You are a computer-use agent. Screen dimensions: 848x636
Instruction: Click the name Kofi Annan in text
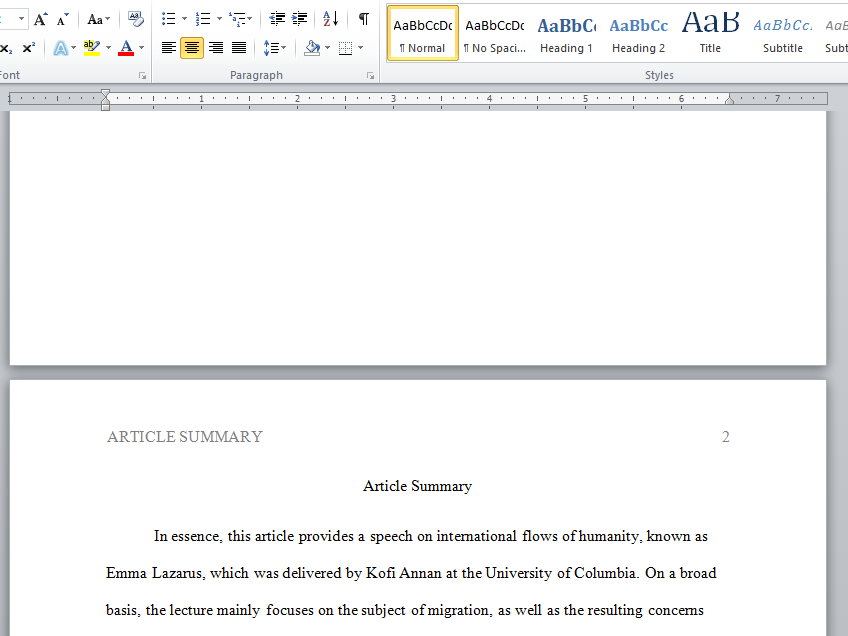pos(403,573)
